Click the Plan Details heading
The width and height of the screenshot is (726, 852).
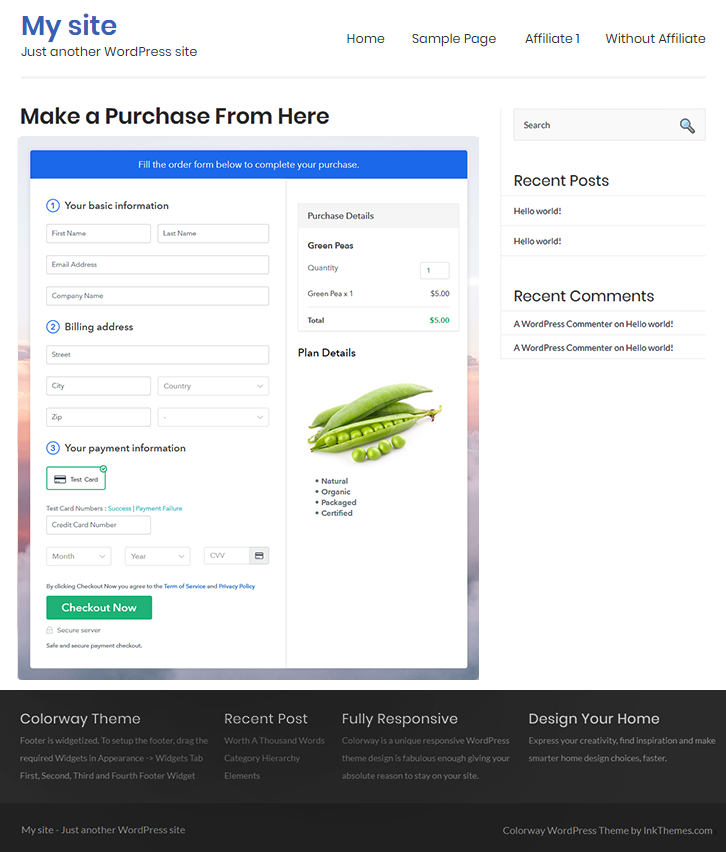[327, 353]
